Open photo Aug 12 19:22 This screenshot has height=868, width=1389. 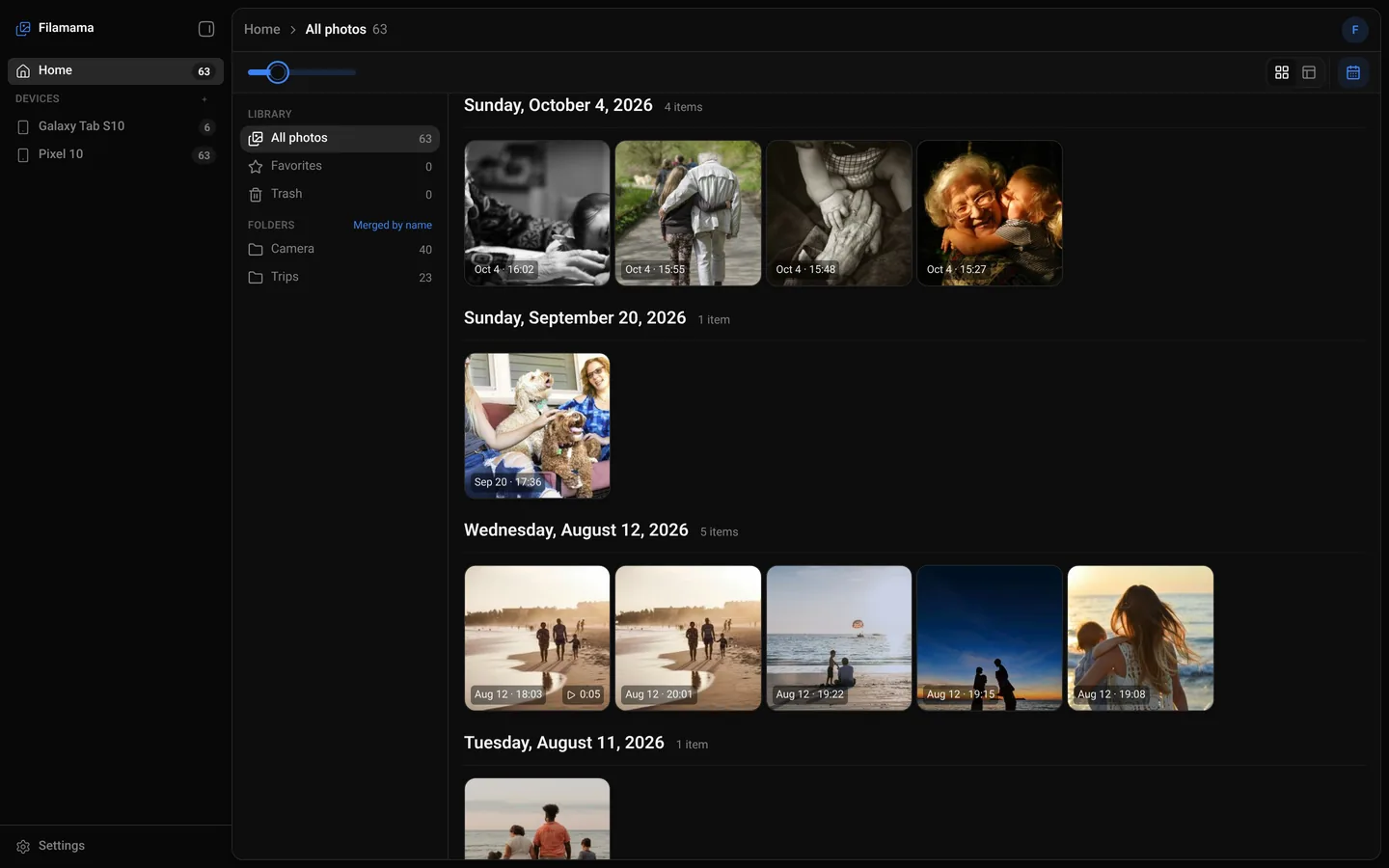tap(839, 637)
